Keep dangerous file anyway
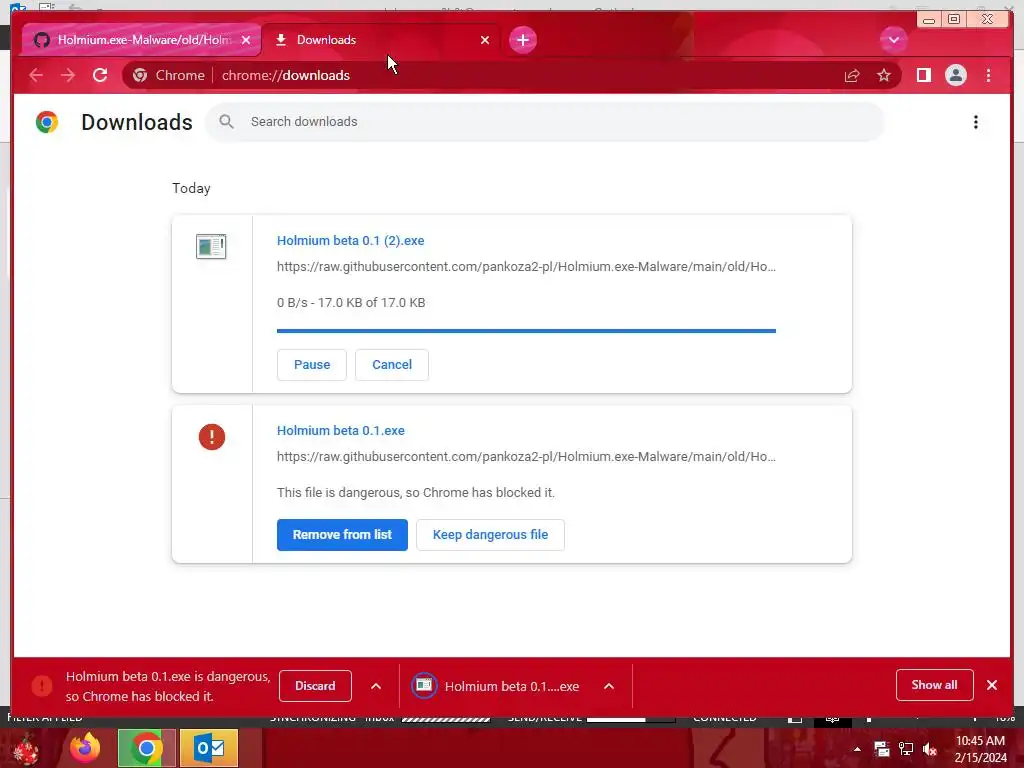Screen dimensions: 1024x768 tap(490, 535)
